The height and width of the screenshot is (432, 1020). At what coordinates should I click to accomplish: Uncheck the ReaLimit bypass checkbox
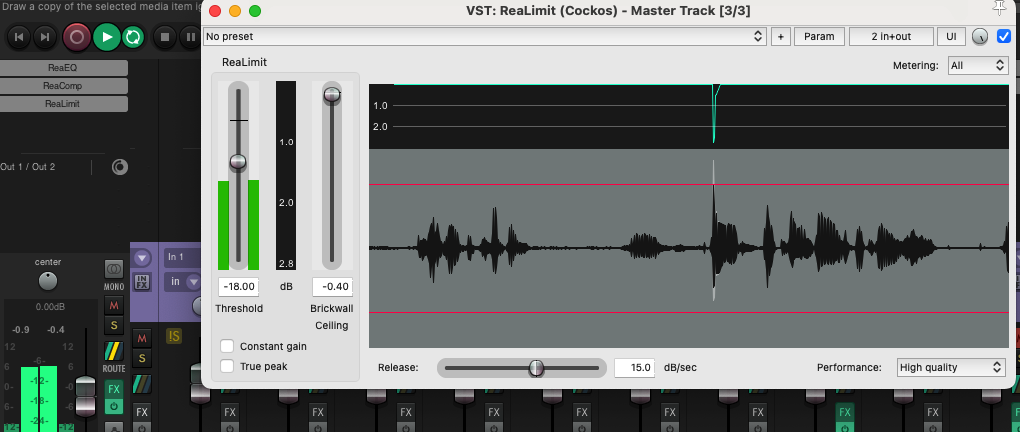click(1004, 36)
